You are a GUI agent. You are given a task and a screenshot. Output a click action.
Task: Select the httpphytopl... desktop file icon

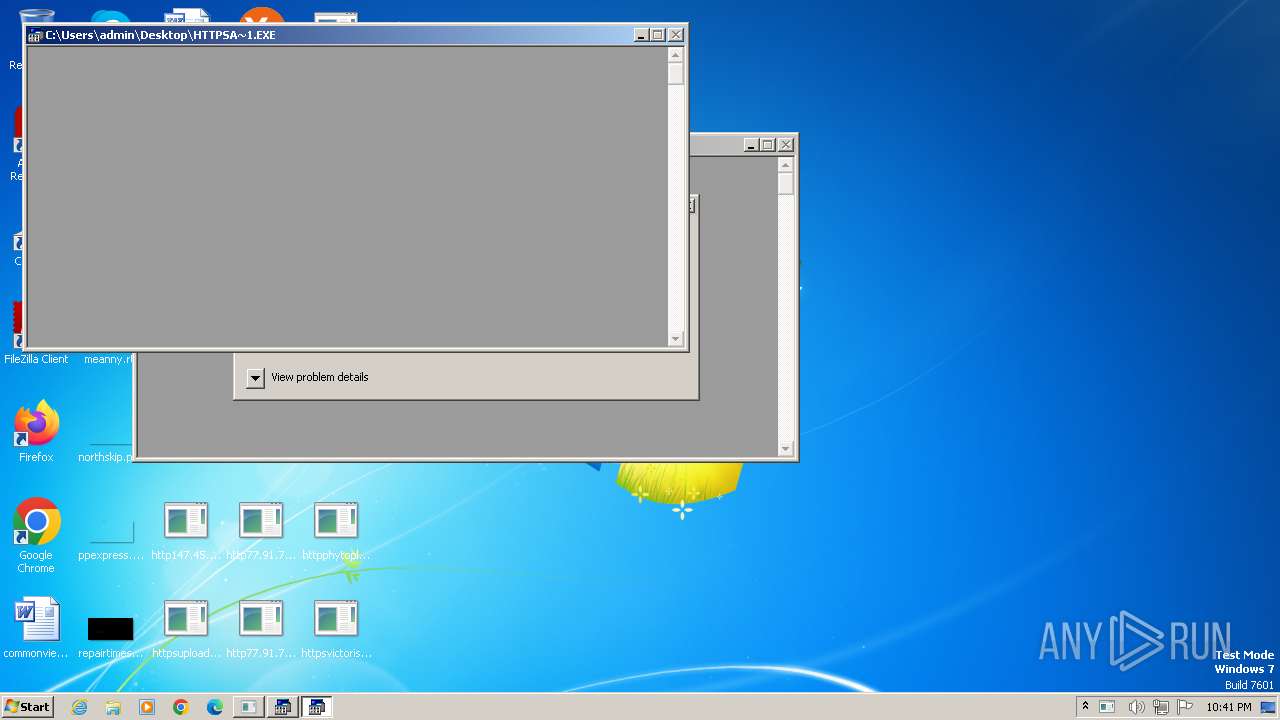336,530
